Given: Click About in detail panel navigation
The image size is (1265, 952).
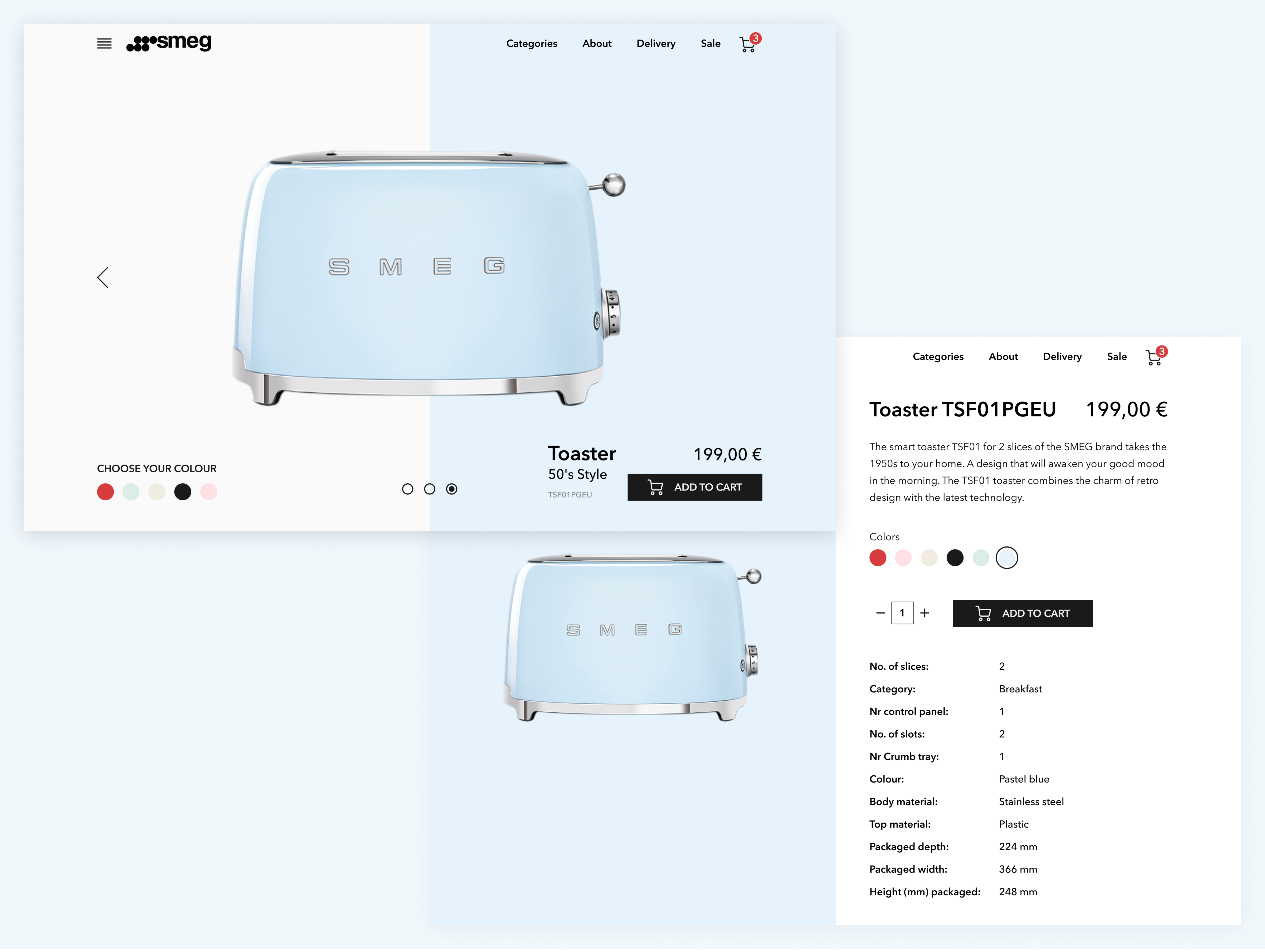Looking at the screenshot, I should [x=1003, y=357].
